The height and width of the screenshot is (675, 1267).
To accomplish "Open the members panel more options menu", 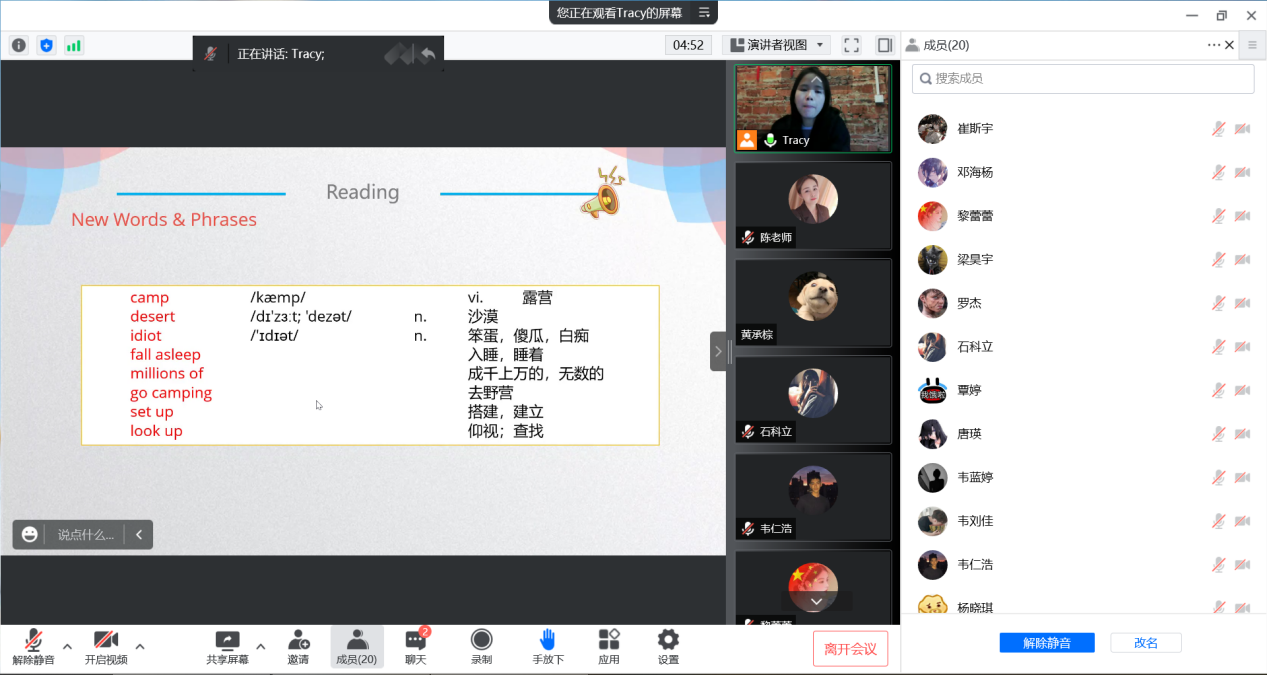I will 1214,45.
